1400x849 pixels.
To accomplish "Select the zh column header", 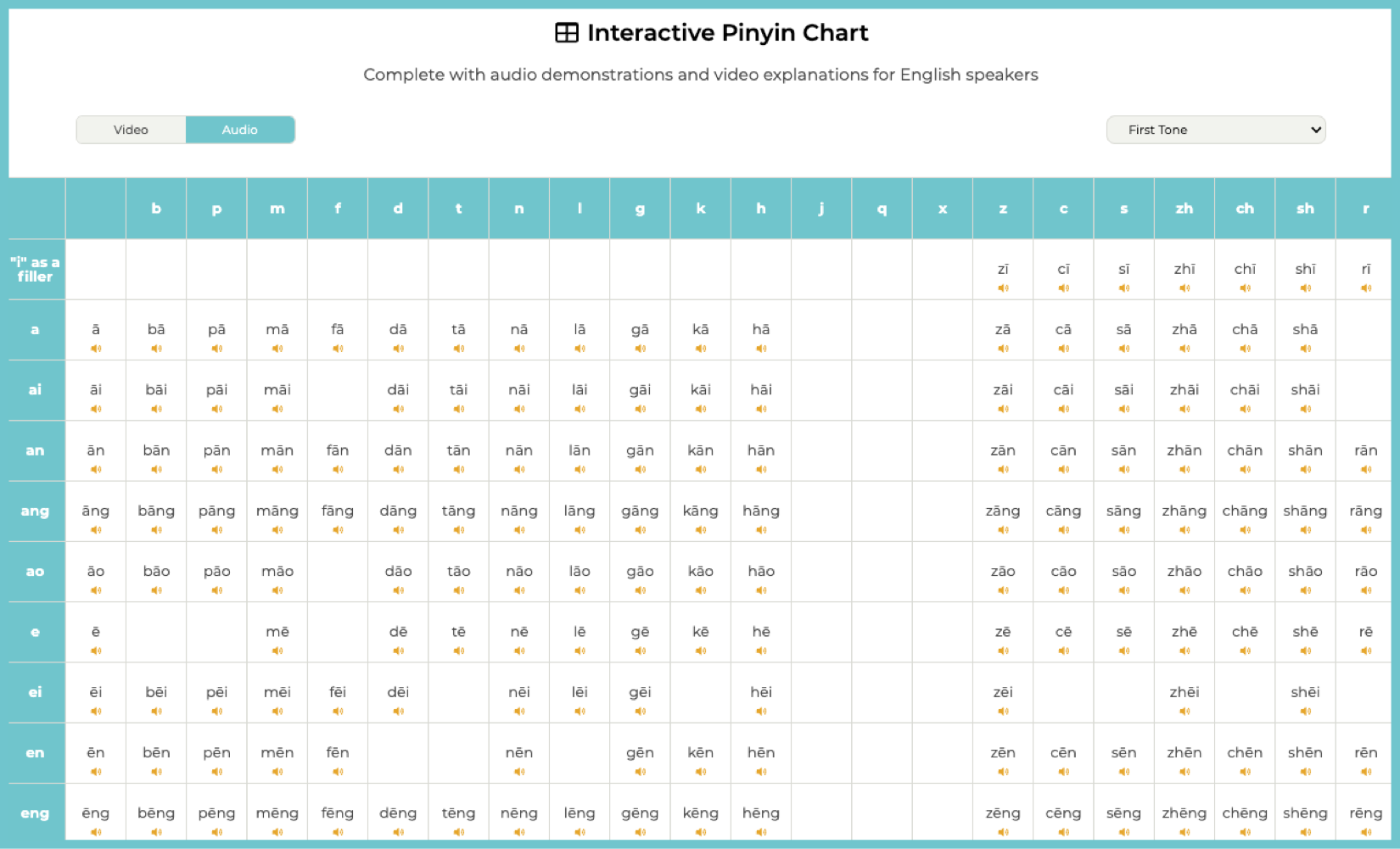I will [x=1184, y=208].
